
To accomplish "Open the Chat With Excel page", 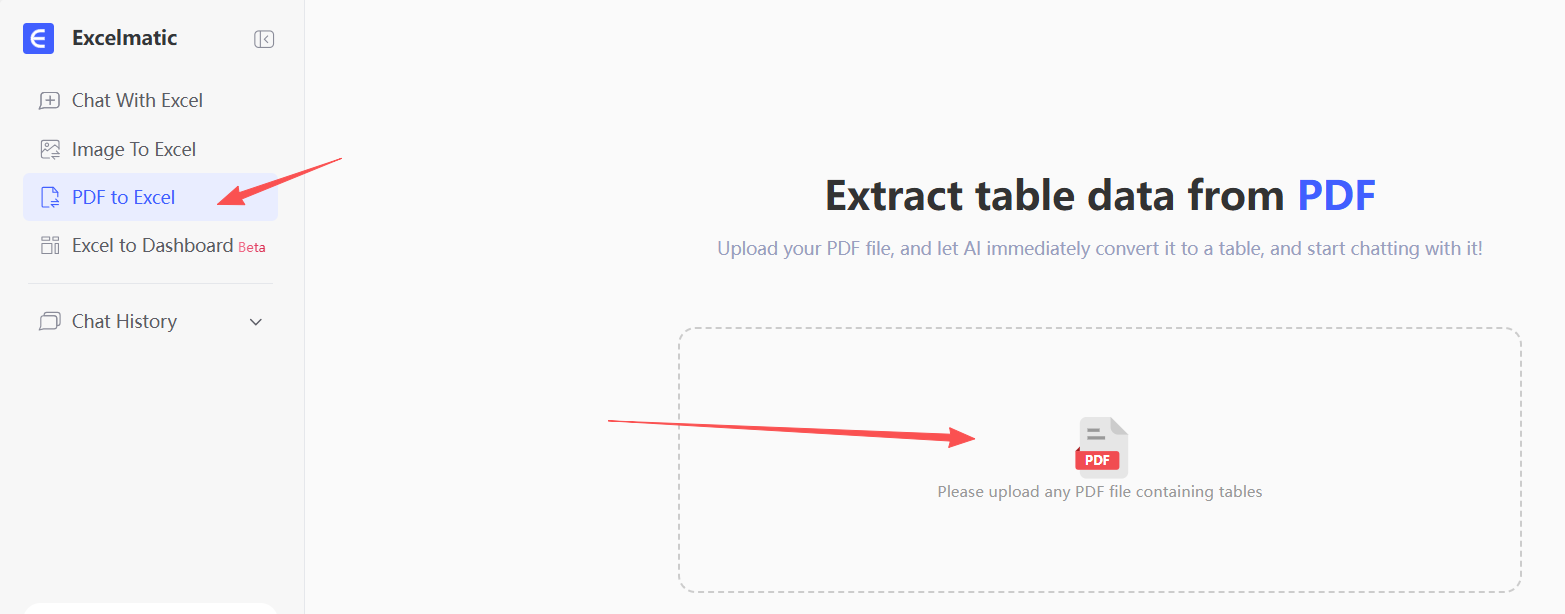I will tap(137, 101).
